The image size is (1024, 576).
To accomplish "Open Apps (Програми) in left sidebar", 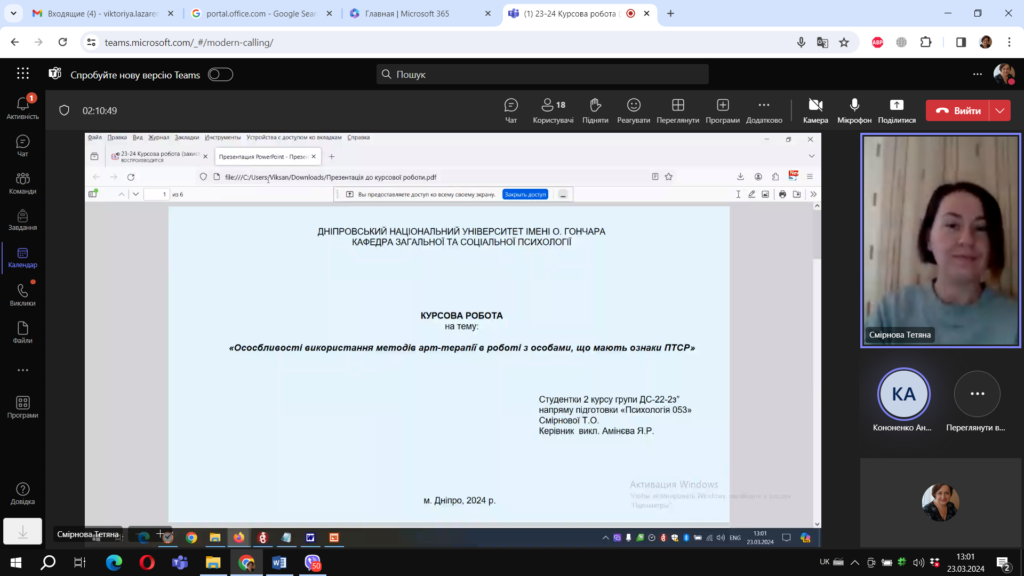I will pos(22,407).
